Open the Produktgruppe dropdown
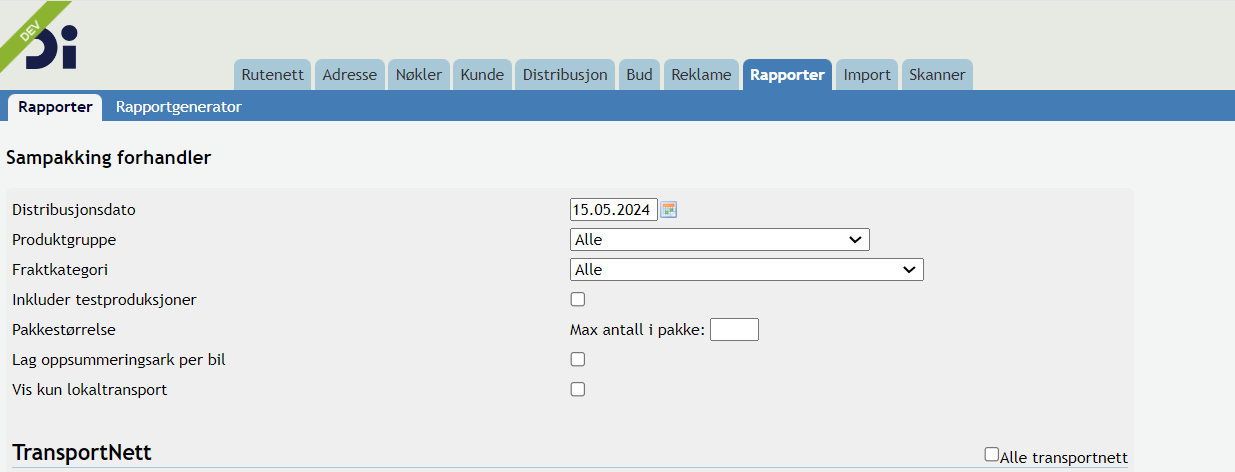Screen dimensions: 1235x472 [720, 240]
